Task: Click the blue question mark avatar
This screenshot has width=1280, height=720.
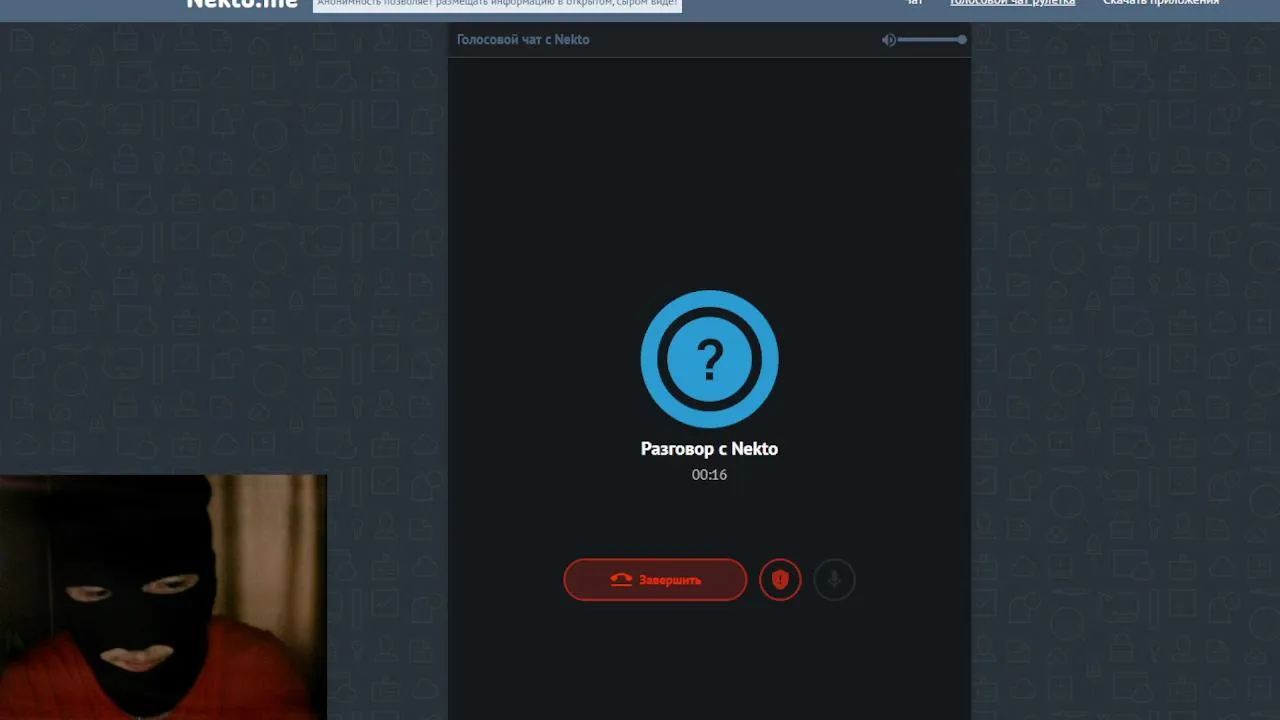Action: (709, 359)
